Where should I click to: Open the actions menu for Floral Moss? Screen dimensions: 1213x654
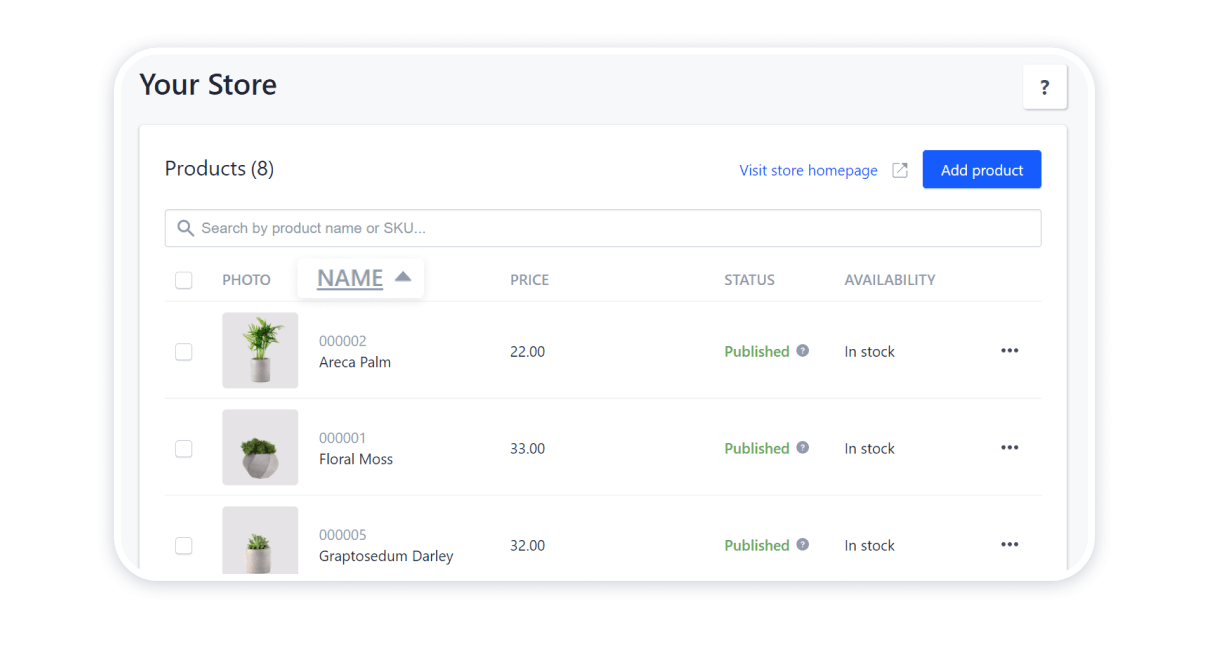tap(1009, 448)
